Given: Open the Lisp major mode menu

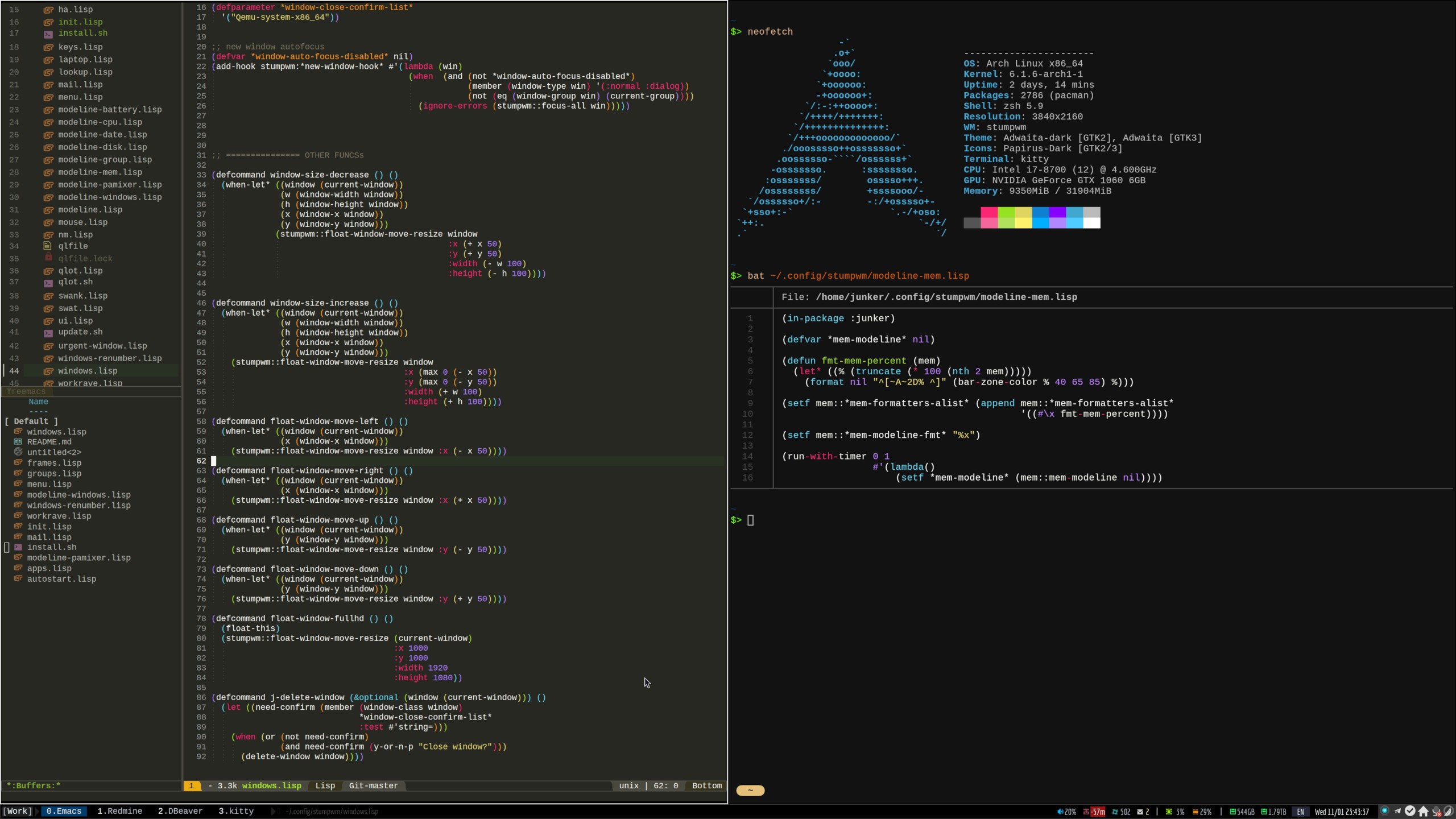Looking at the screenshot, I should [x=325, y=785].
